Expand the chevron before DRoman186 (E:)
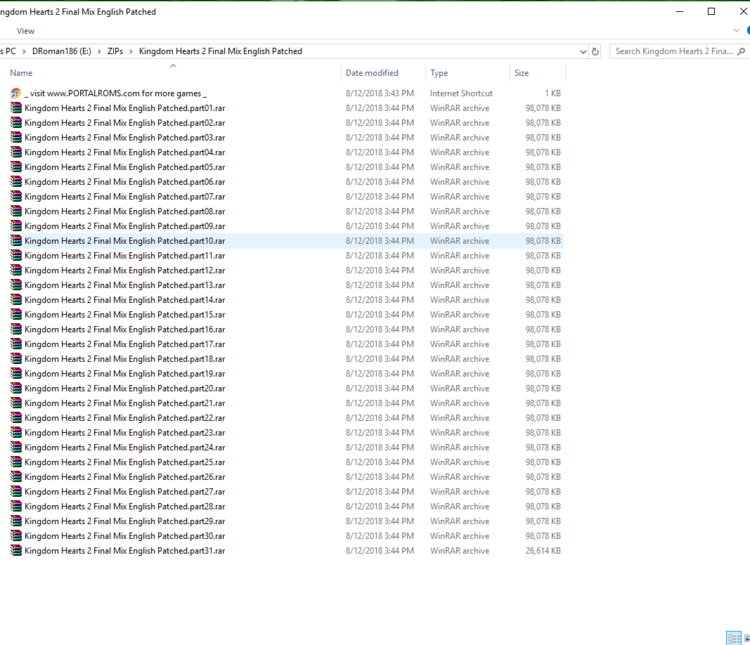 (24, 52)
